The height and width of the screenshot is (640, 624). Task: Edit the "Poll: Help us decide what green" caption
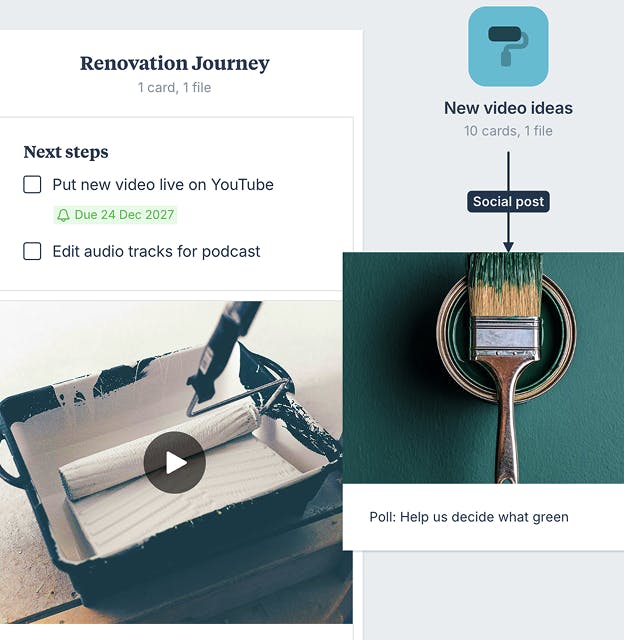(x=469, y=517)
